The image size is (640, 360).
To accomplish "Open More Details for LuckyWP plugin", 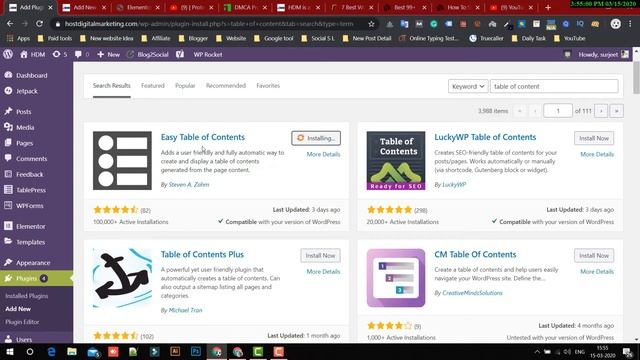I will tap(597, 154).
